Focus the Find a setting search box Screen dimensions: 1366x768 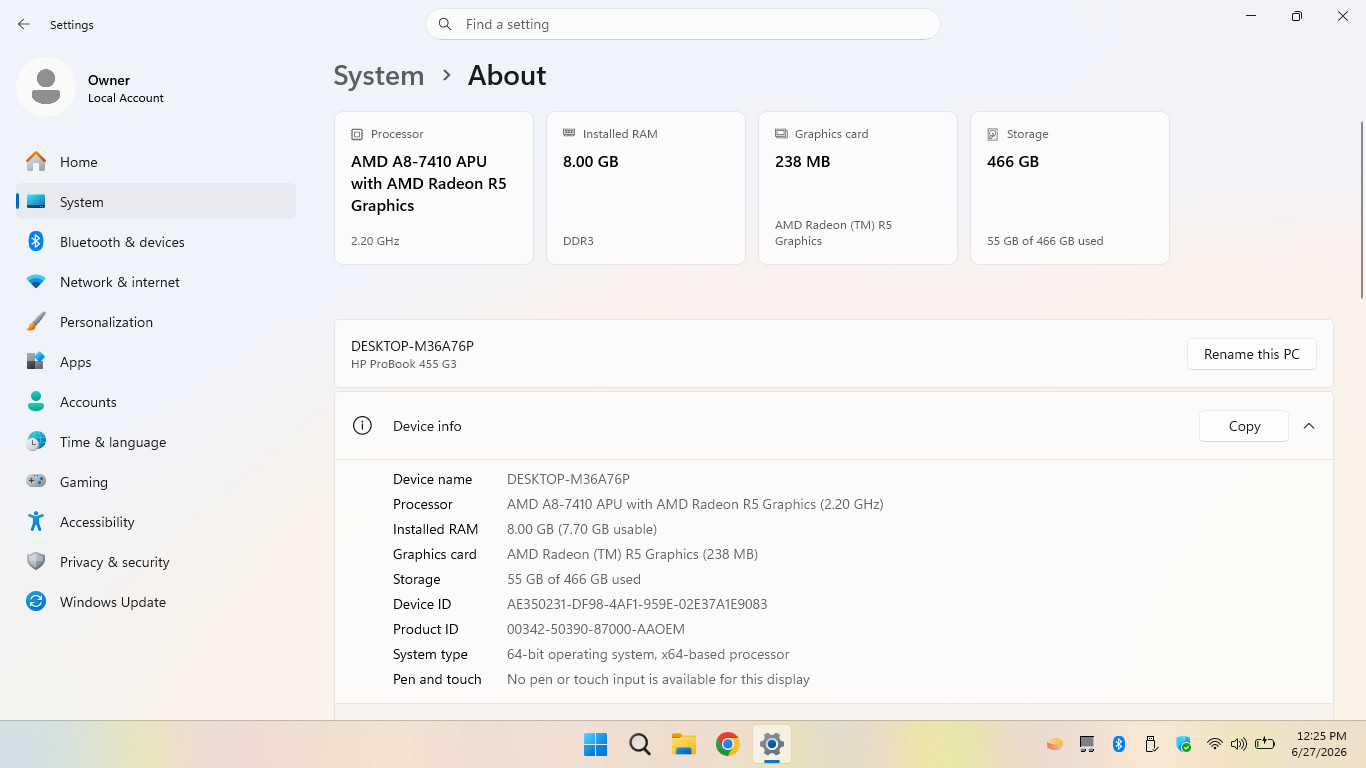(683, 24)
